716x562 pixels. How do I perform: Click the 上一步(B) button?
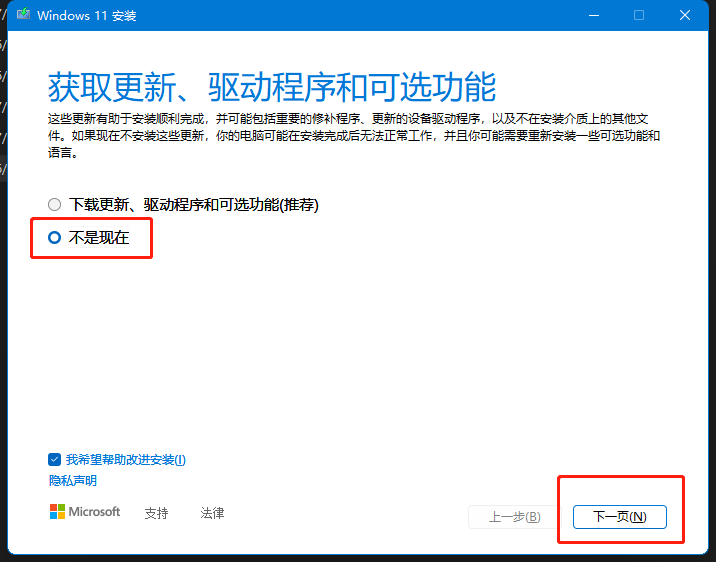(x=515, y=517)
